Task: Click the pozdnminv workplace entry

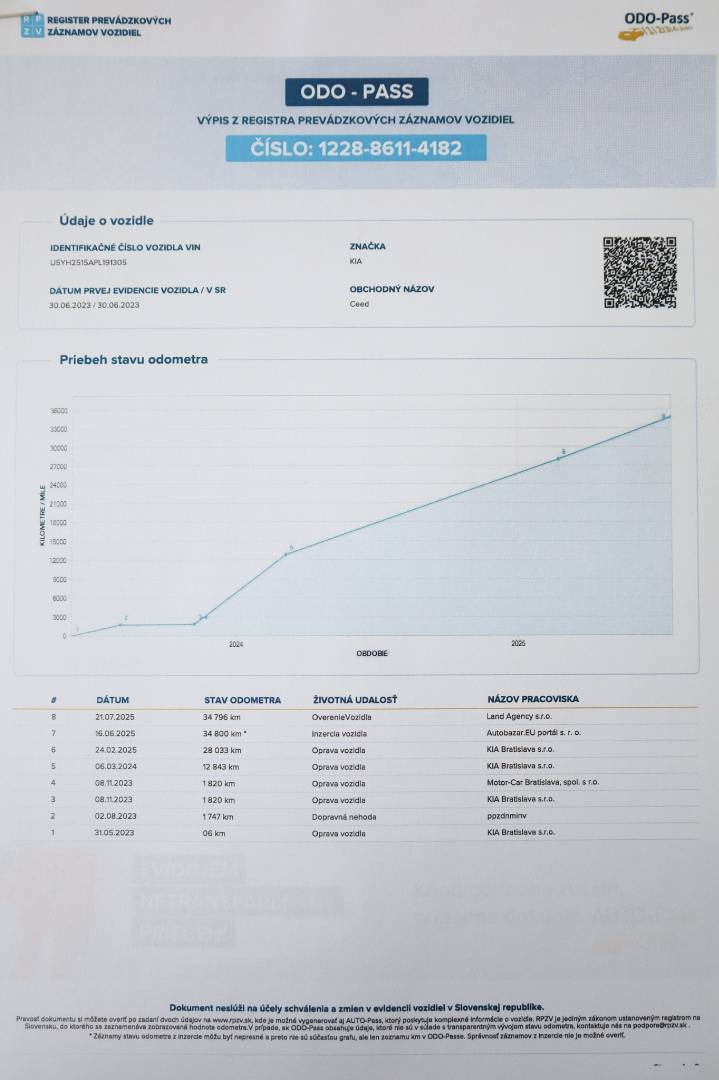Action: (506, 816)
